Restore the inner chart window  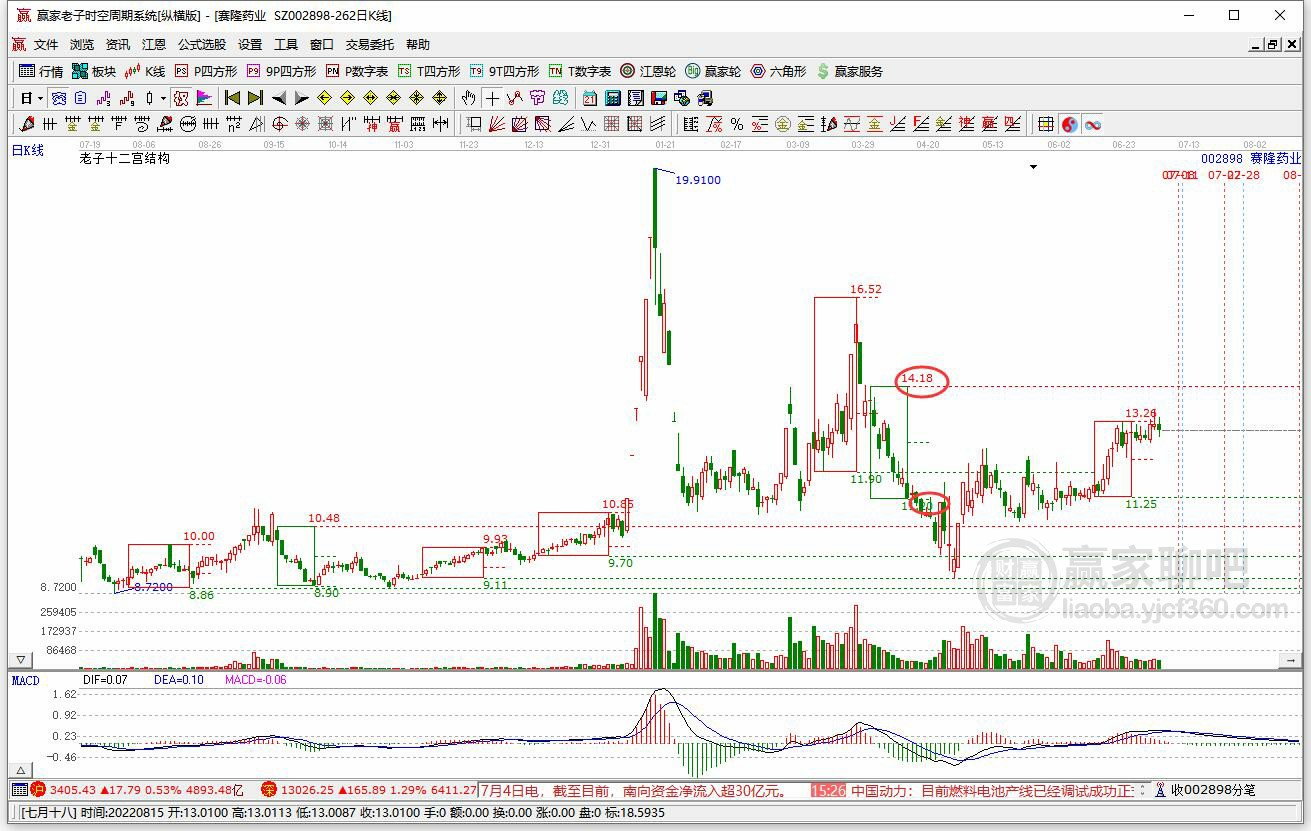coord(1272,45)
